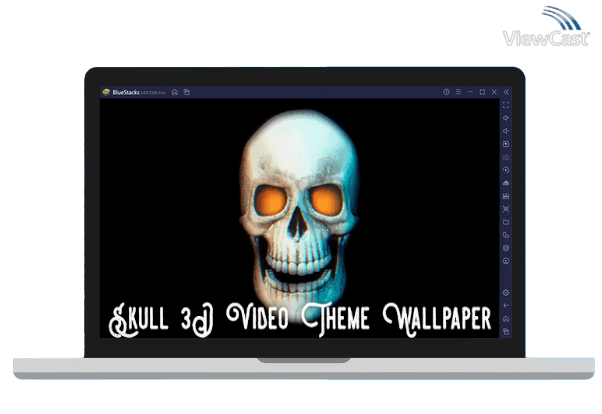602x414 pixels.
Task: Click the rotate screen icon in the sidebar
Action: coord(506,235)
